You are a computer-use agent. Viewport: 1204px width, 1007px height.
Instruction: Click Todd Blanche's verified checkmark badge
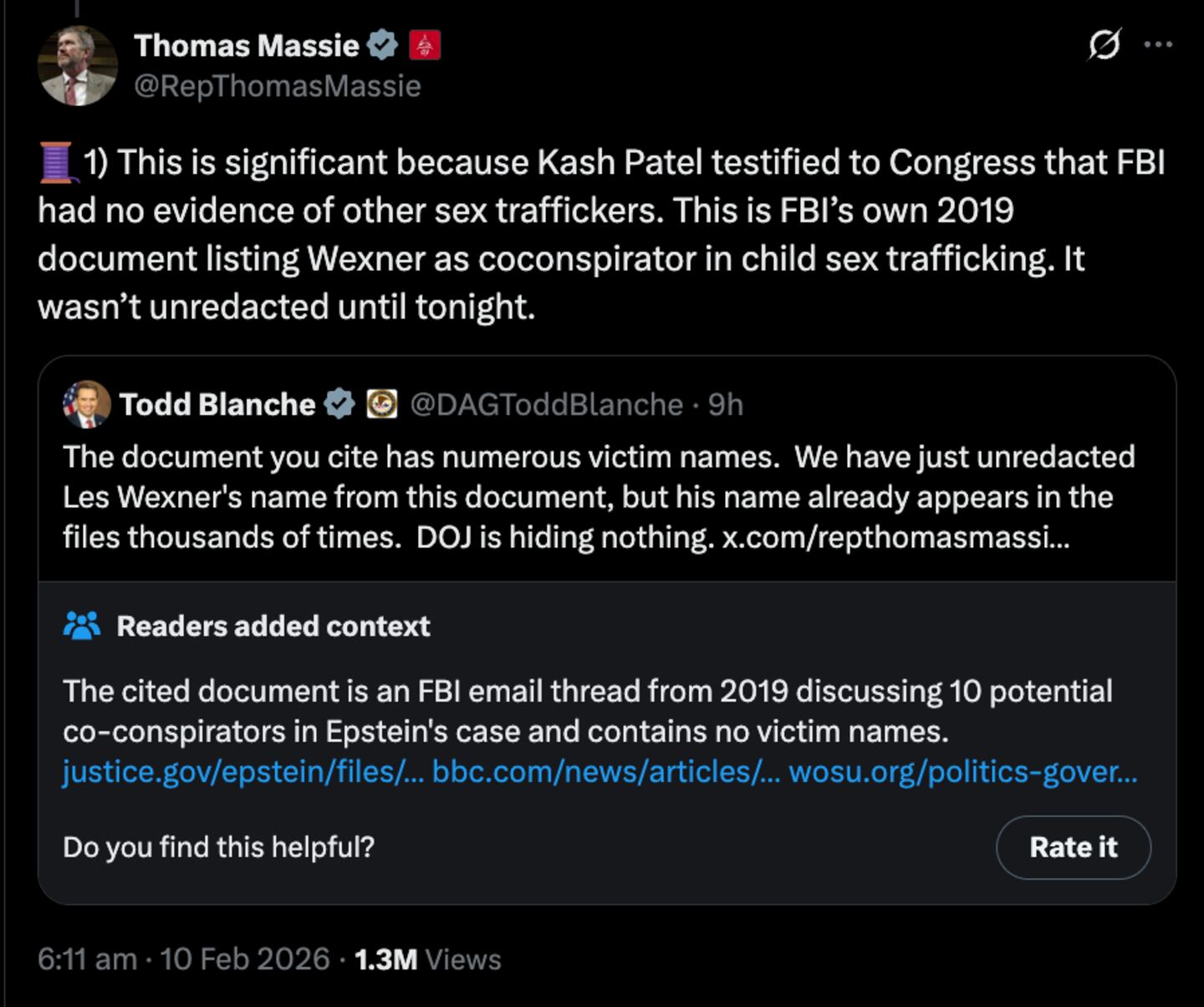339,404
